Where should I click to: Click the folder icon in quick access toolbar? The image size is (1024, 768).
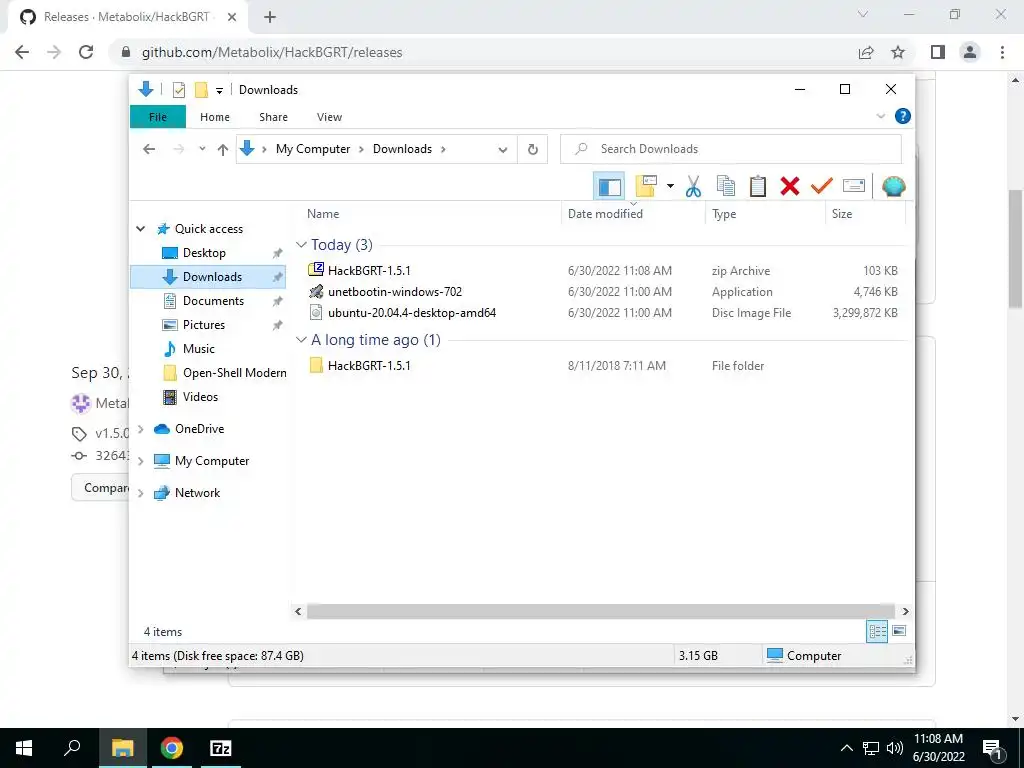[x=201, y=90]
